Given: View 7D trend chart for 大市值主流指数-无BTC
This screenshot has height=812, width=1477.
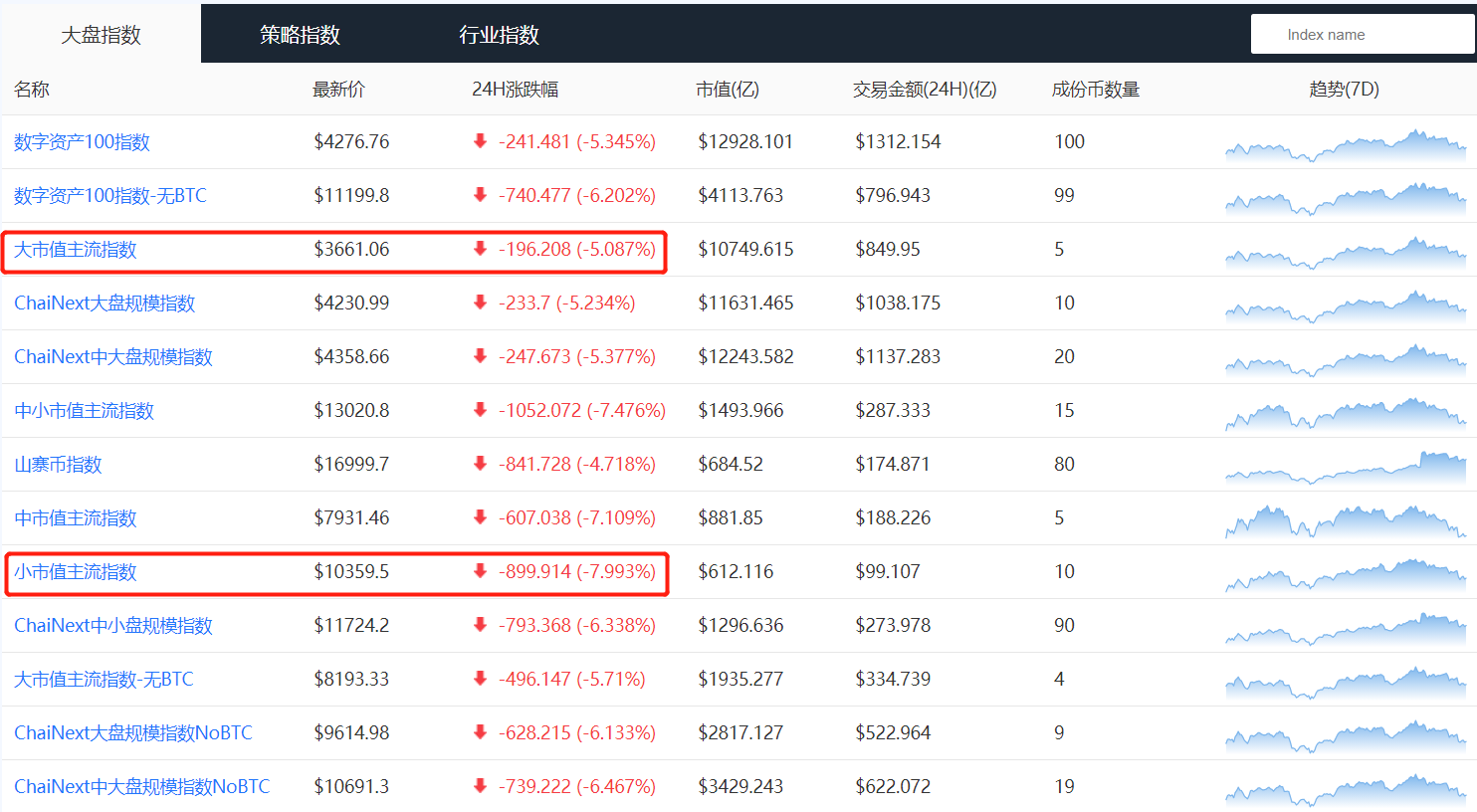Looking at the screenshot, I should (x=1346, y=683).
